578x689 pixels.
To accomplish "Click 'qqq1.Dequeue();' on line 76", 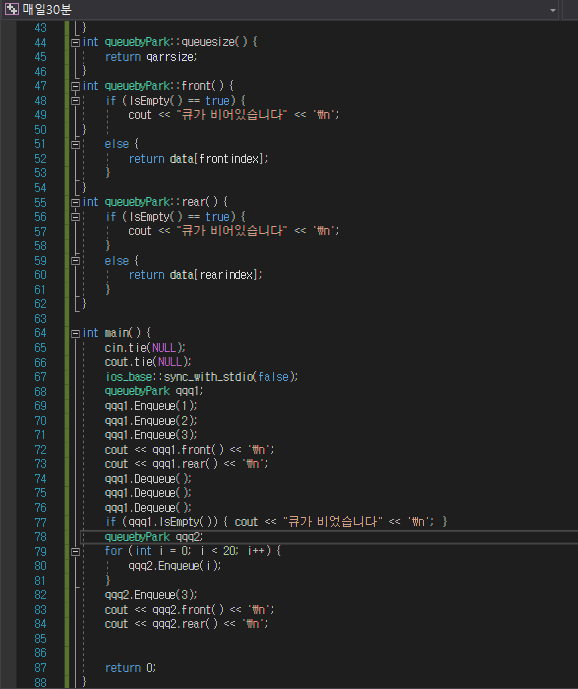I will pyautogui.click(x=148, y=508).
